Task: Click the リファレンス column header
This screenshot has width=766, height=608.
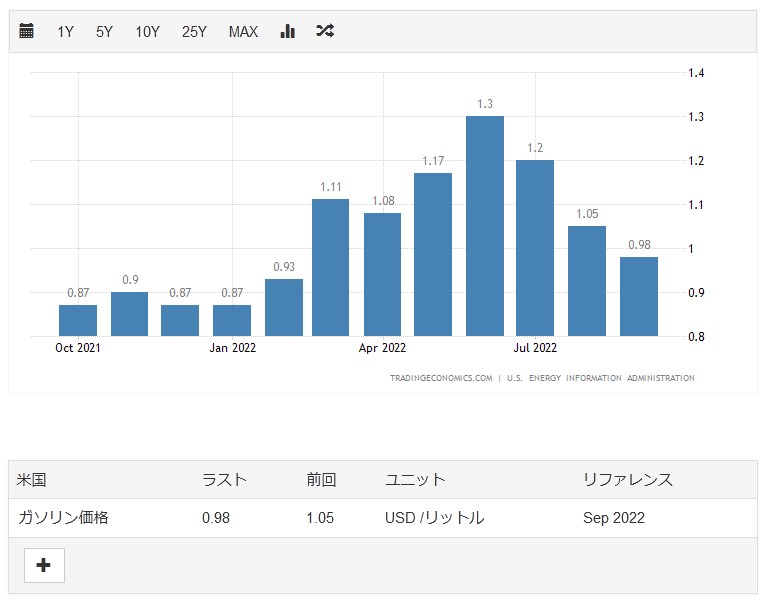Action: pos(628,480)
